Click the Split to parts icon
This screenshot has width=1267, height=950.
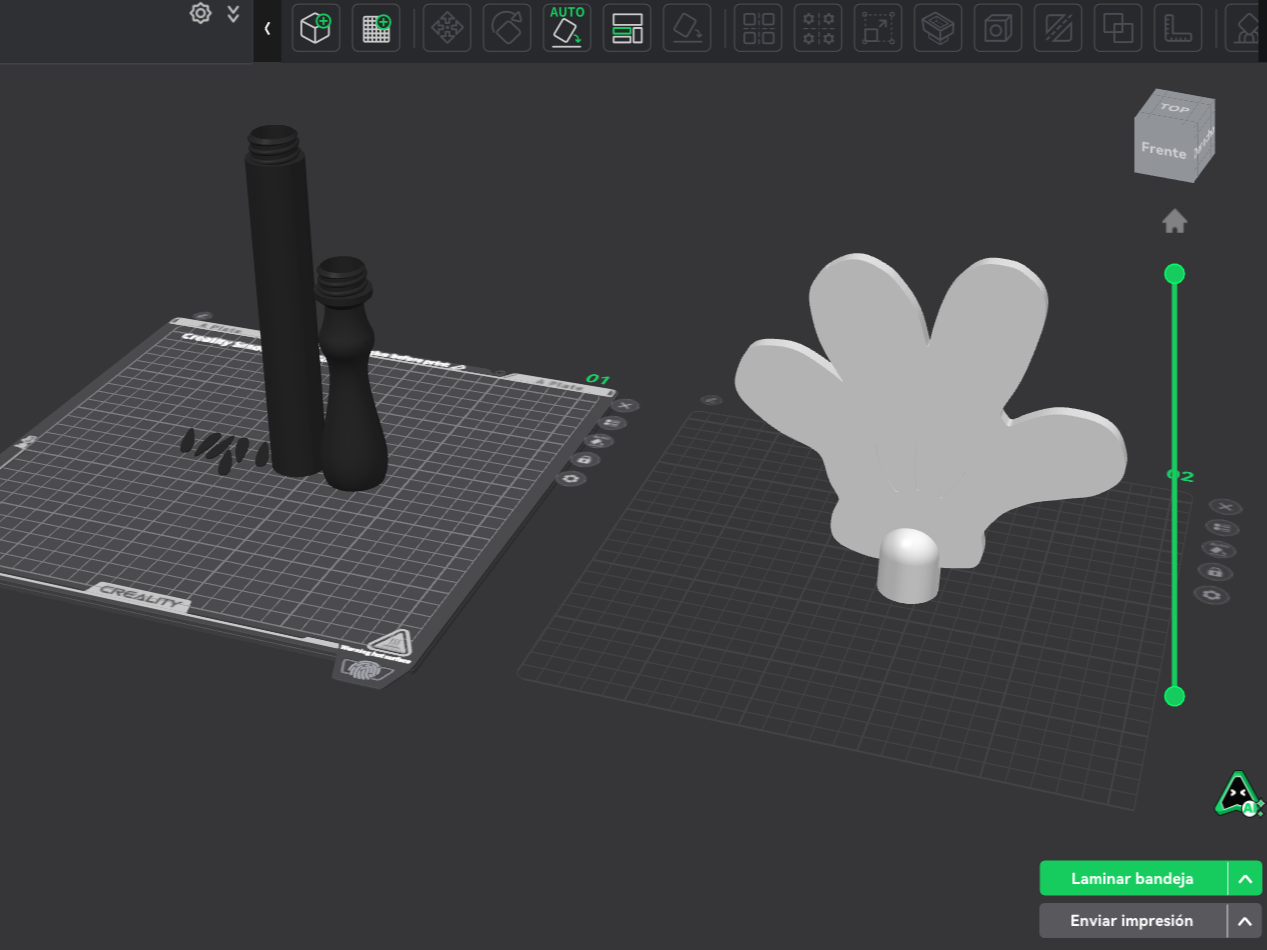pos(818,28)
